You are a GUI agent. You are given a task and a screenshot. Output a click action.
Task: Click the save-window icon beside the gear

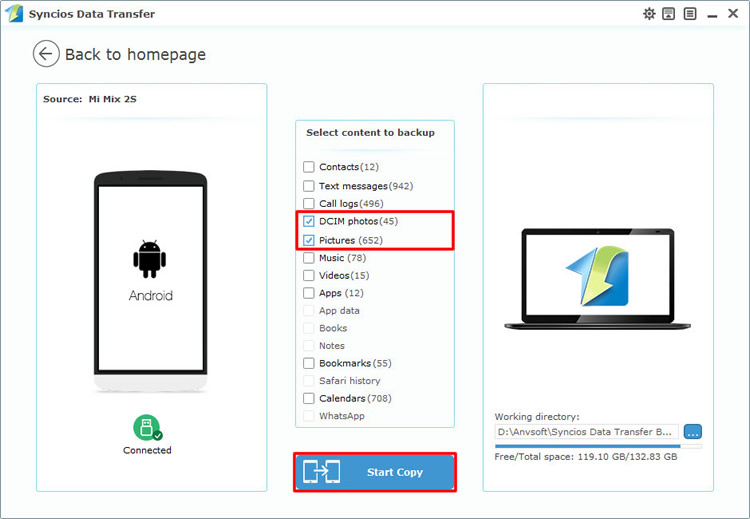click(669, 14)
